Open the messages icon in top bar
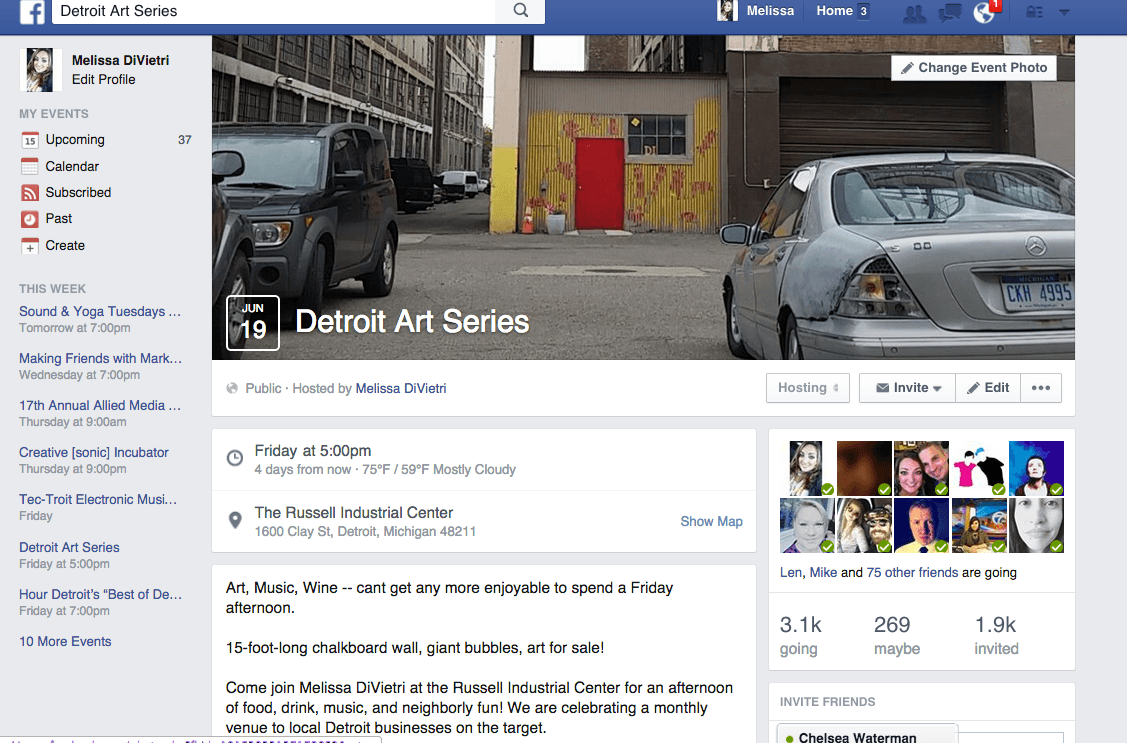The image size is (1127, 743). click(949, 12)
